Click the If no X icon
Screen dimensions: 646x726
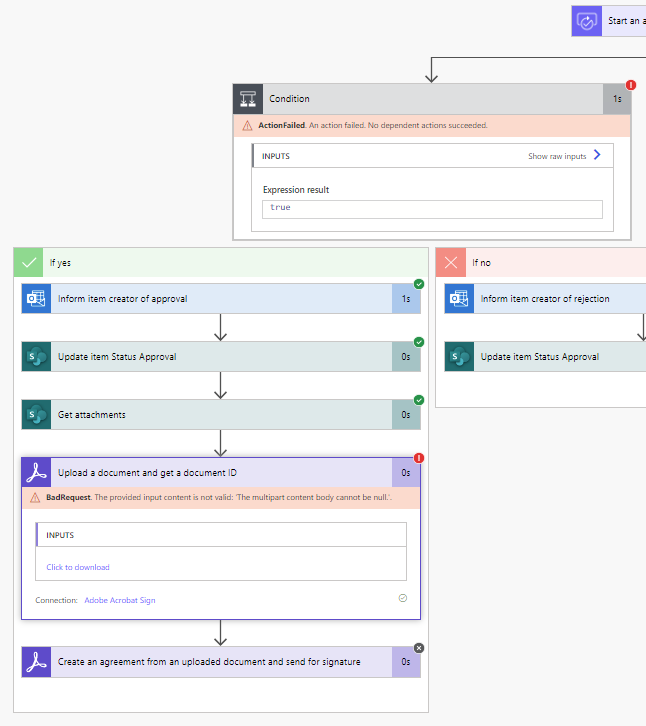click(451, 263)
